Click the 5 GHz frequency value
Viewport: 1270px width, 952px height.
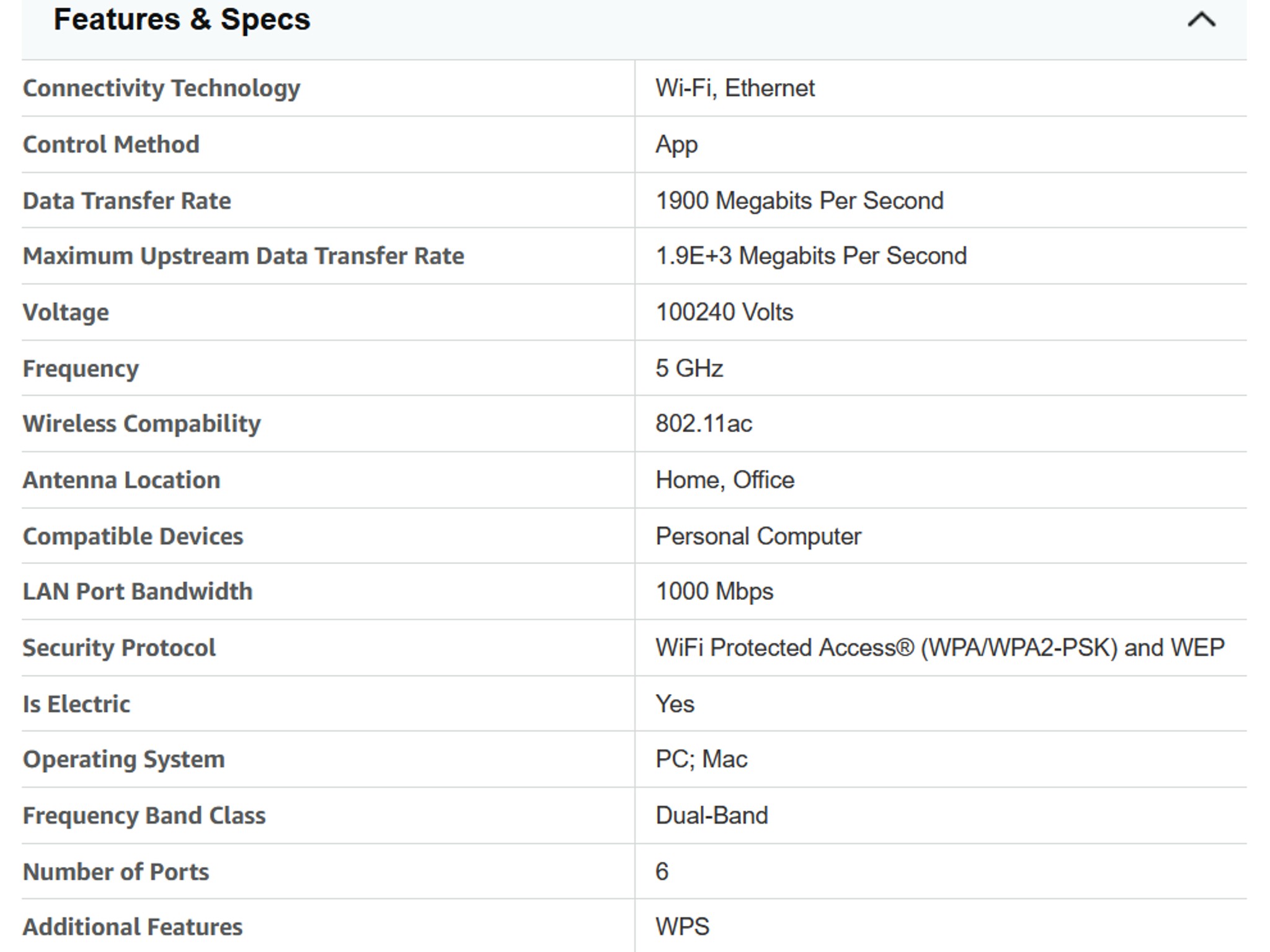tap(688, 368)
